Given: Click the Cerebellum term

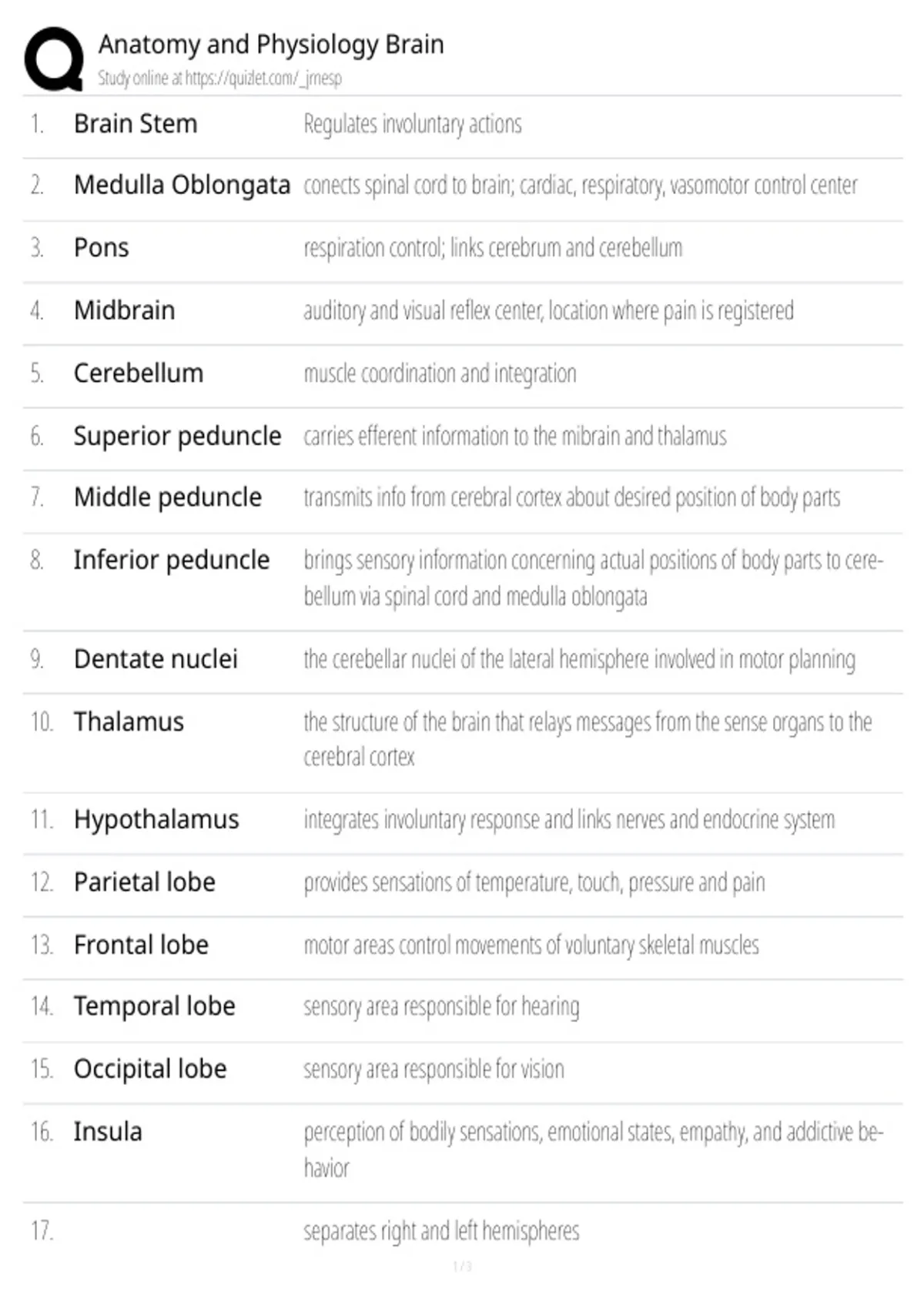Looking at the screenshot, I should tap(139, 373).
